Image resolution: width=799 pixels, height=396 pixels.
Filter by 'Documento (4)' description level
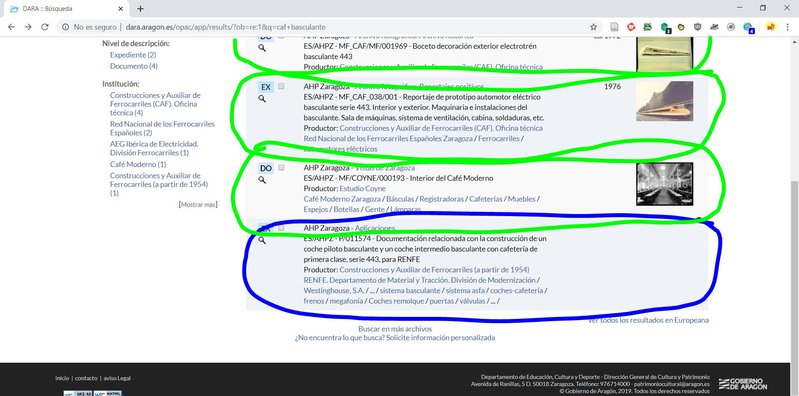[x=134, y=66]
